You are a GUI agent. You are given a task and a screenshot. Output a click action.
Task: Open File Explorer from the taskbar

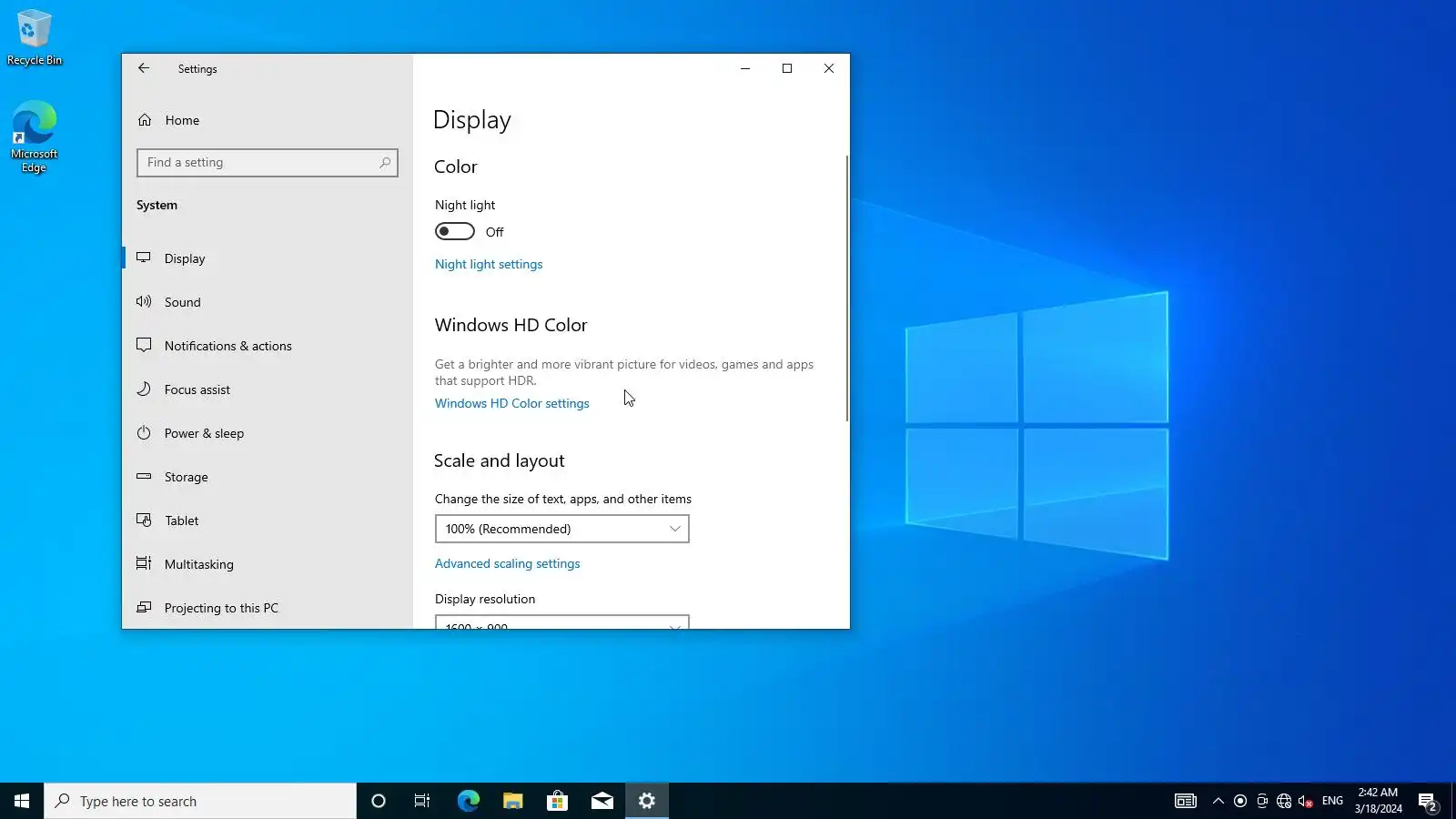click(x=512, y=801)
